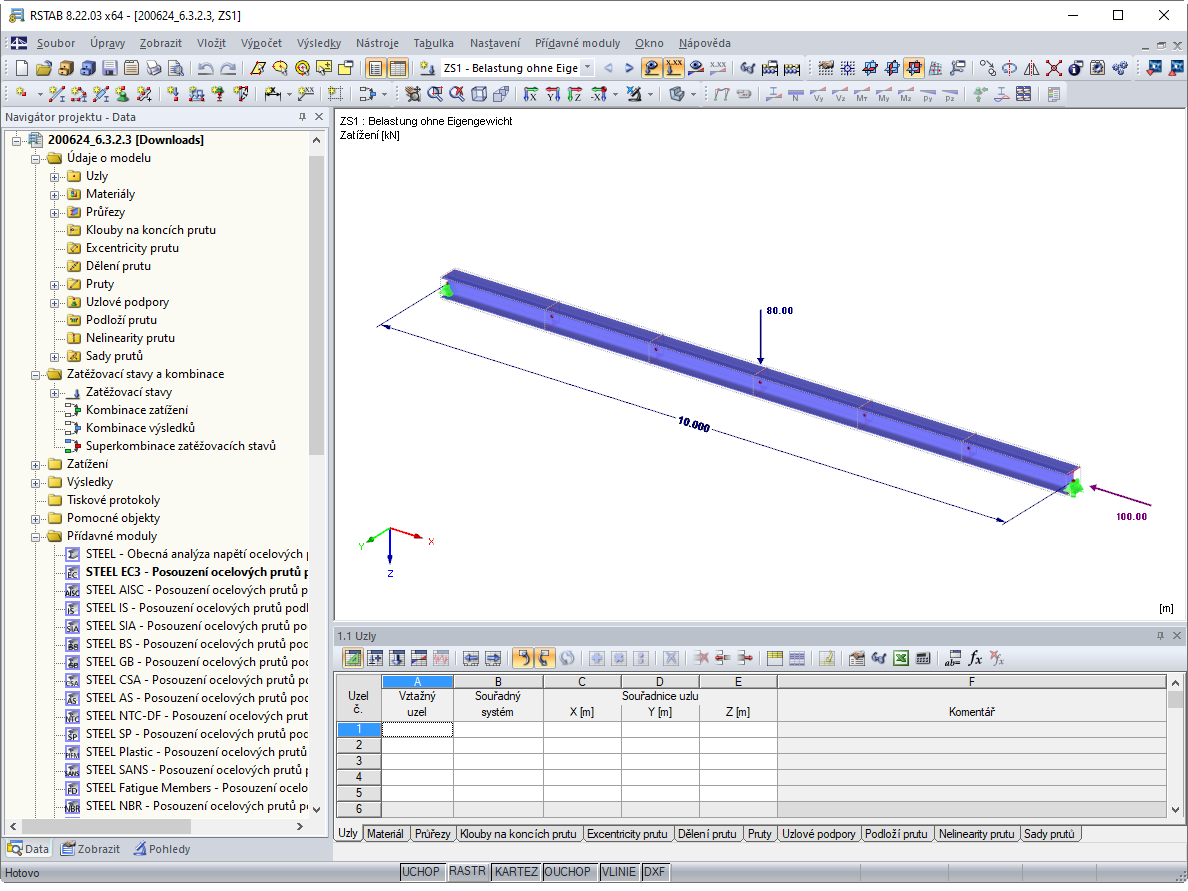Click cell A1 Vztažný uzel input
Viewport: 1188px width, 891px height.
(417, 729)
